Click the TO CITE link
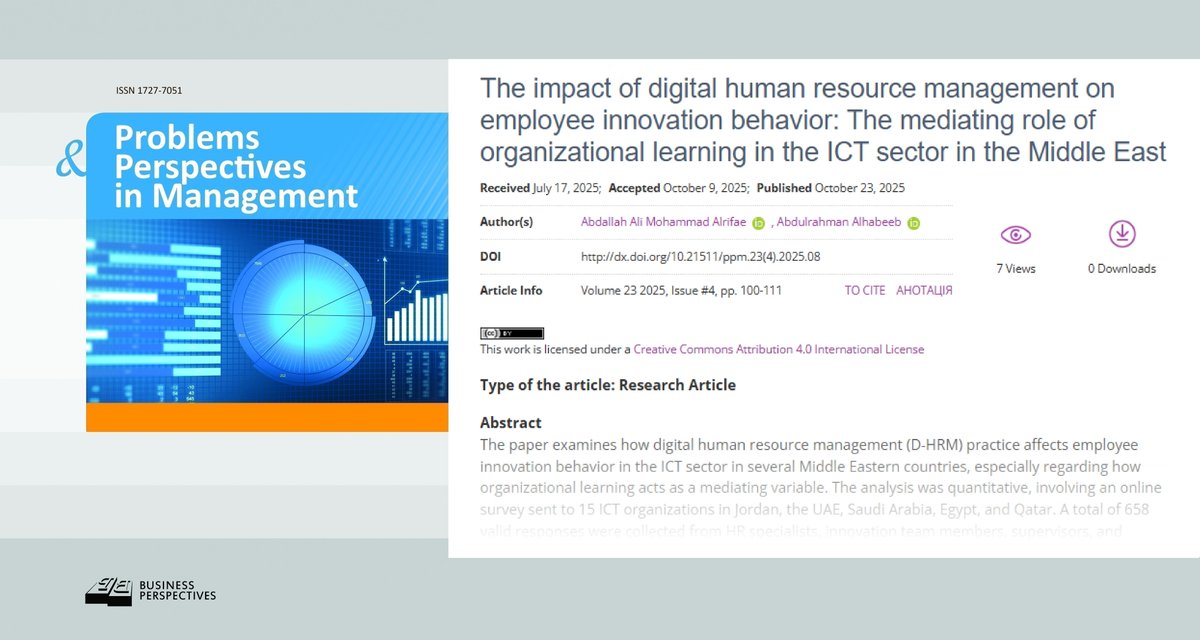The height and width of the screenshot is (640, 1200). [x=865, y=291]
